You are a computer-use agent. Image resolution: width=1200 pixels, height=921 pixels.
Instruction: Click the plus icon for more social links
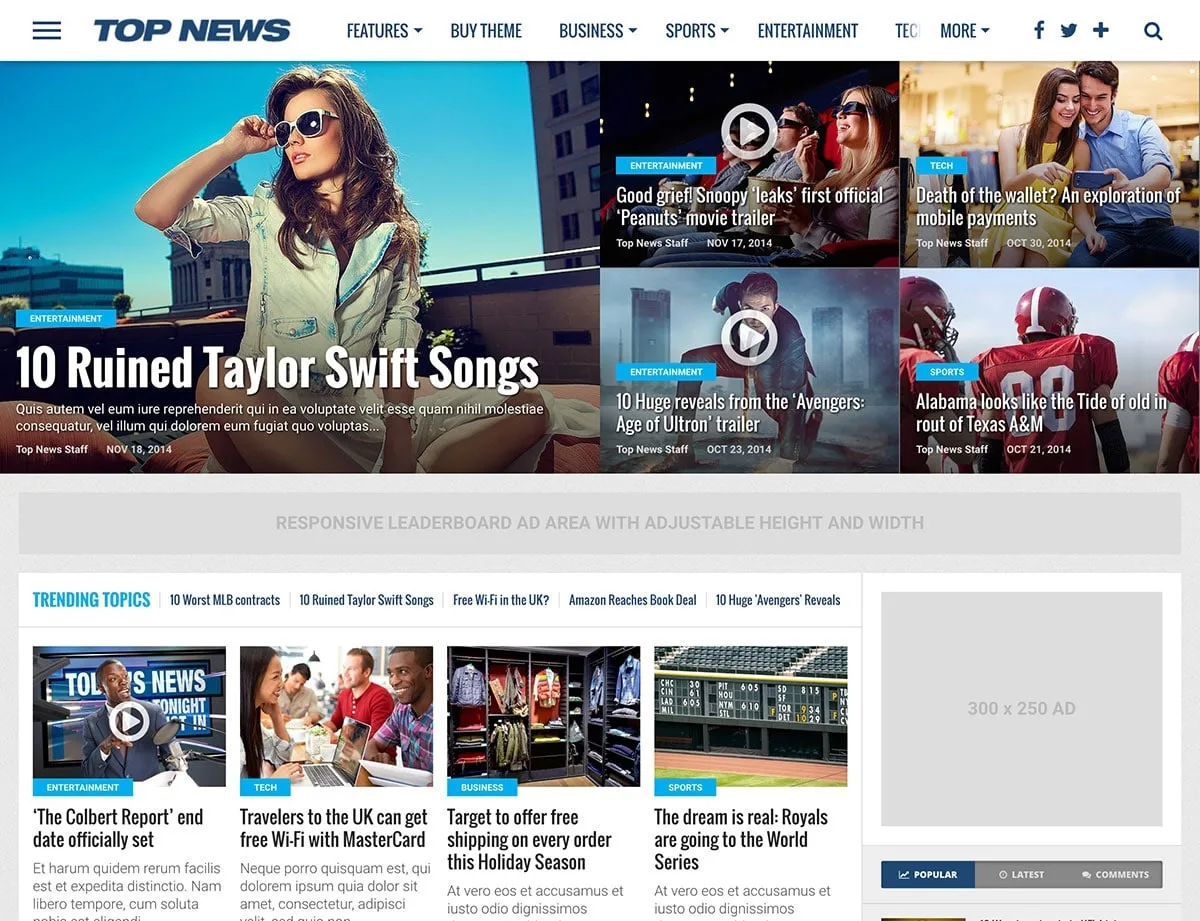1101,30
